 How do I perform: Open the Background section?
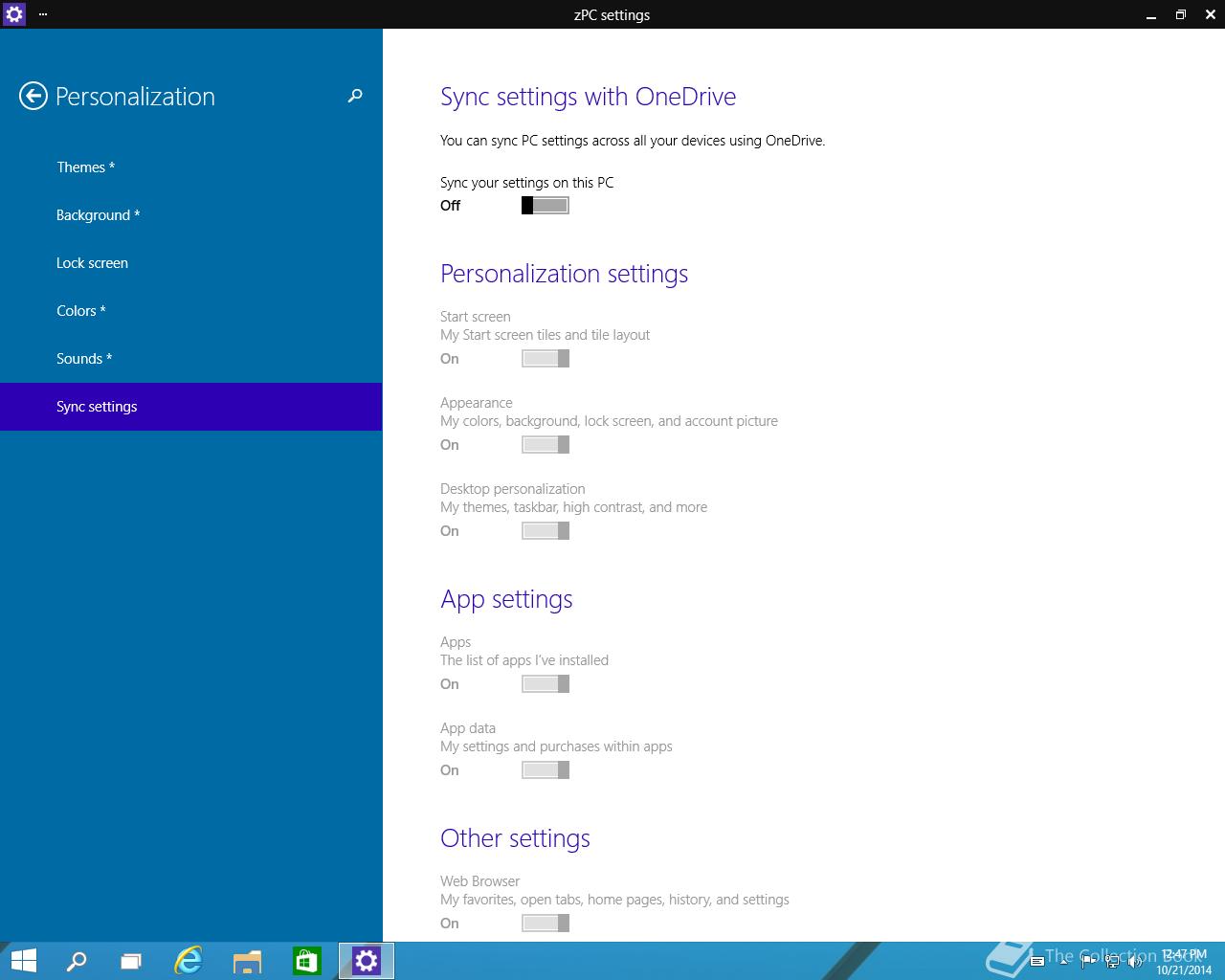pos(191,215)
